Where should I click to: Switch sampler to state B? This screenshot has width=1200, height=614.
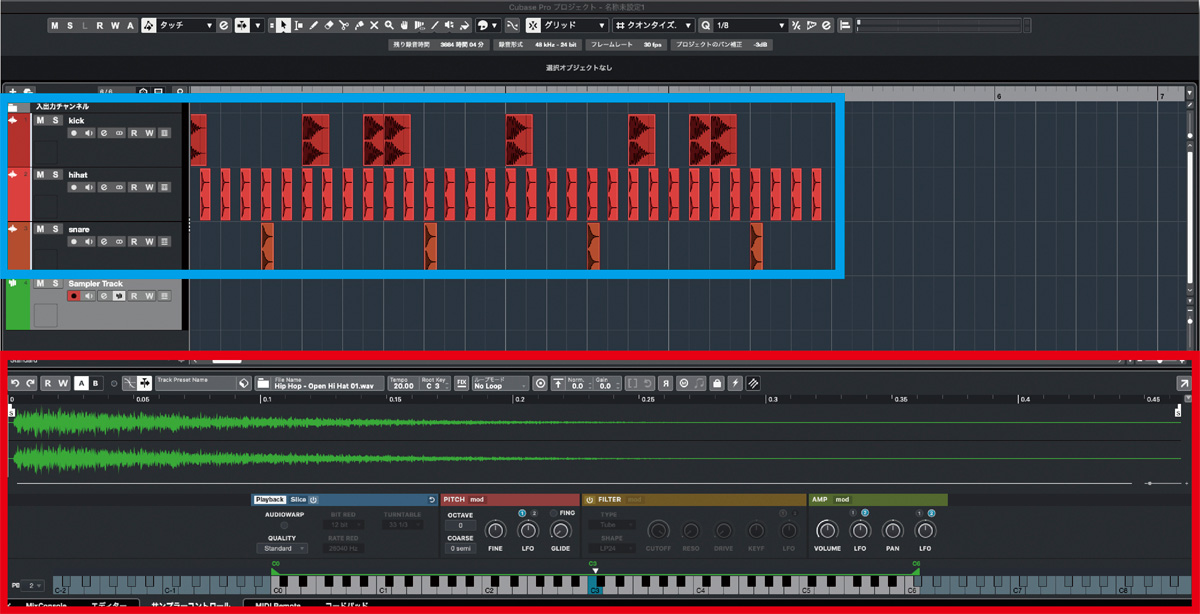click(x=96, y=383)
